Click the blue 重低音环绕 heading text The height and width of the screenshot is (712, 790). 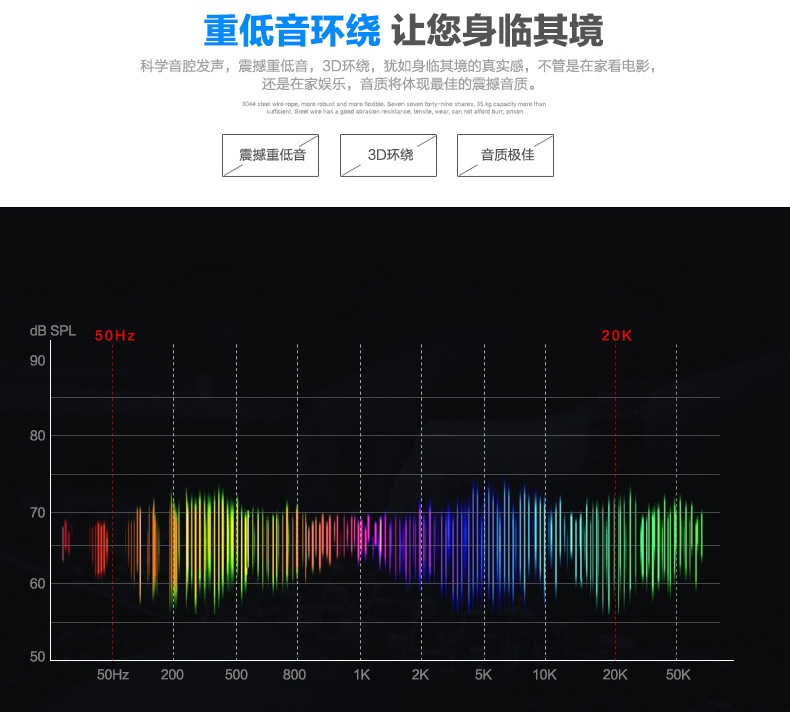coord(292,31)
